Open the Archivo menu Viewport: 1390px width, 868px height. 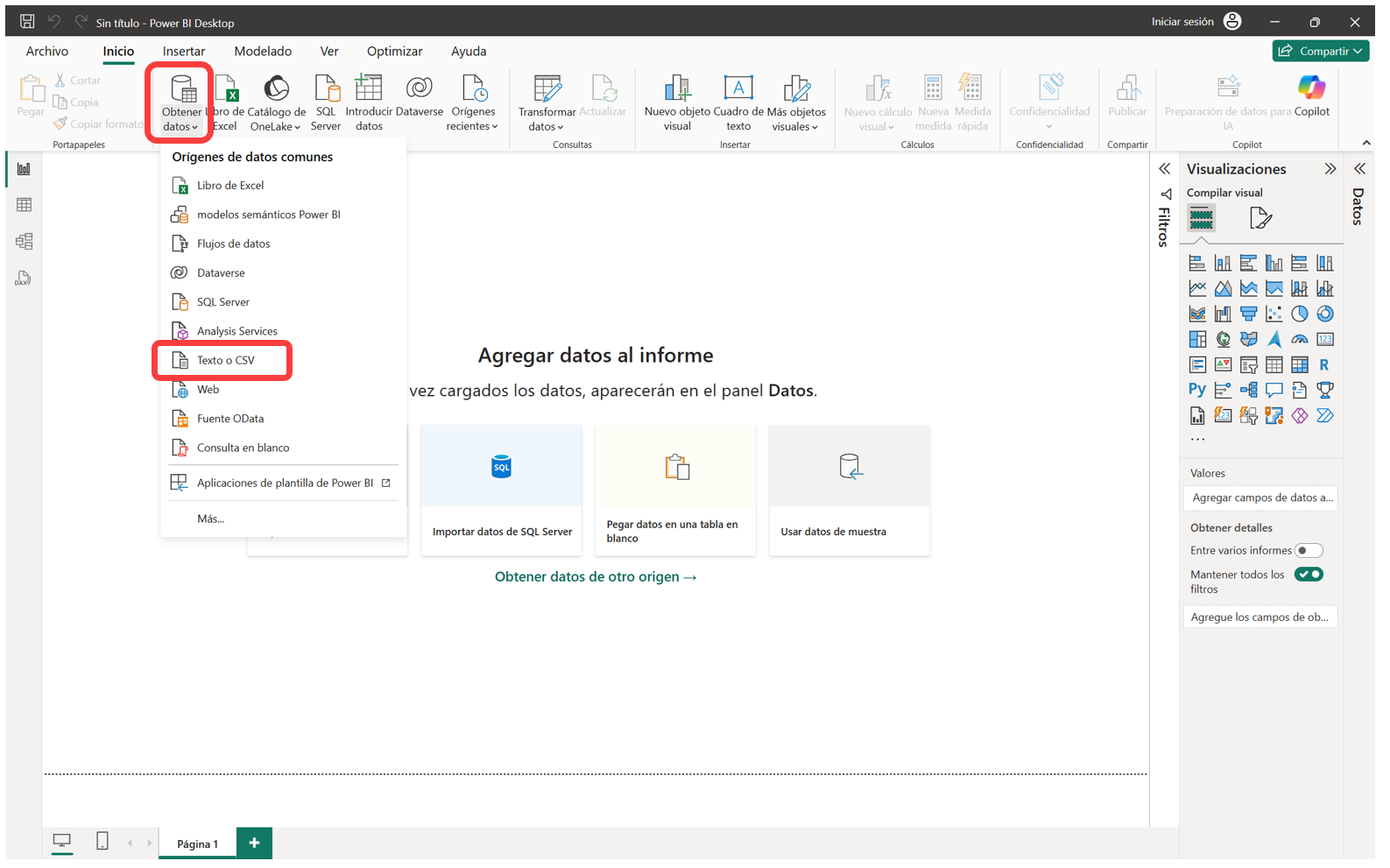tap(47, 51)
